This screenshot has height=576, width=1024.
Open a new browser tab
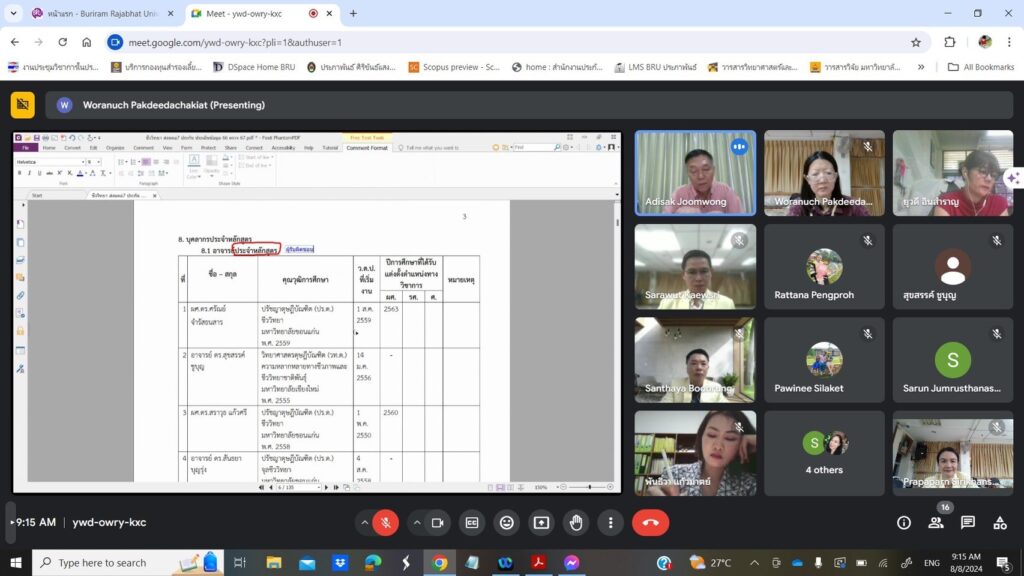(353, 13)
